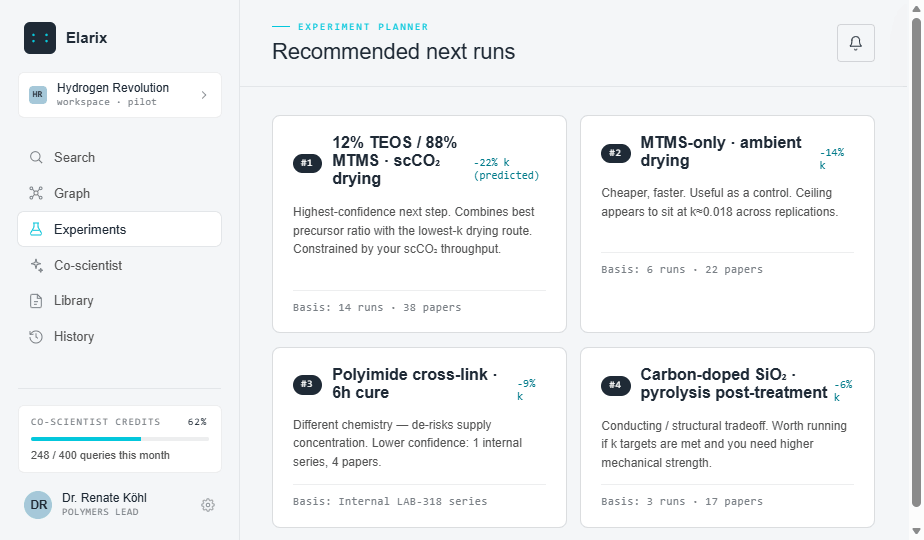This screenshot has height=540, width=924.
Task: Click the #4 rank badge
Action: point(615,386)
